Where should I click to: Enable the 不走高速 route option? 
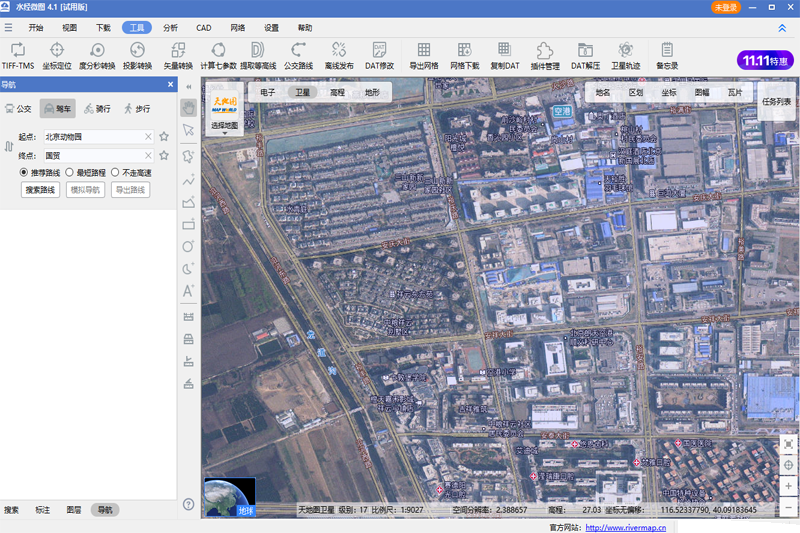(x=115, y=173)
